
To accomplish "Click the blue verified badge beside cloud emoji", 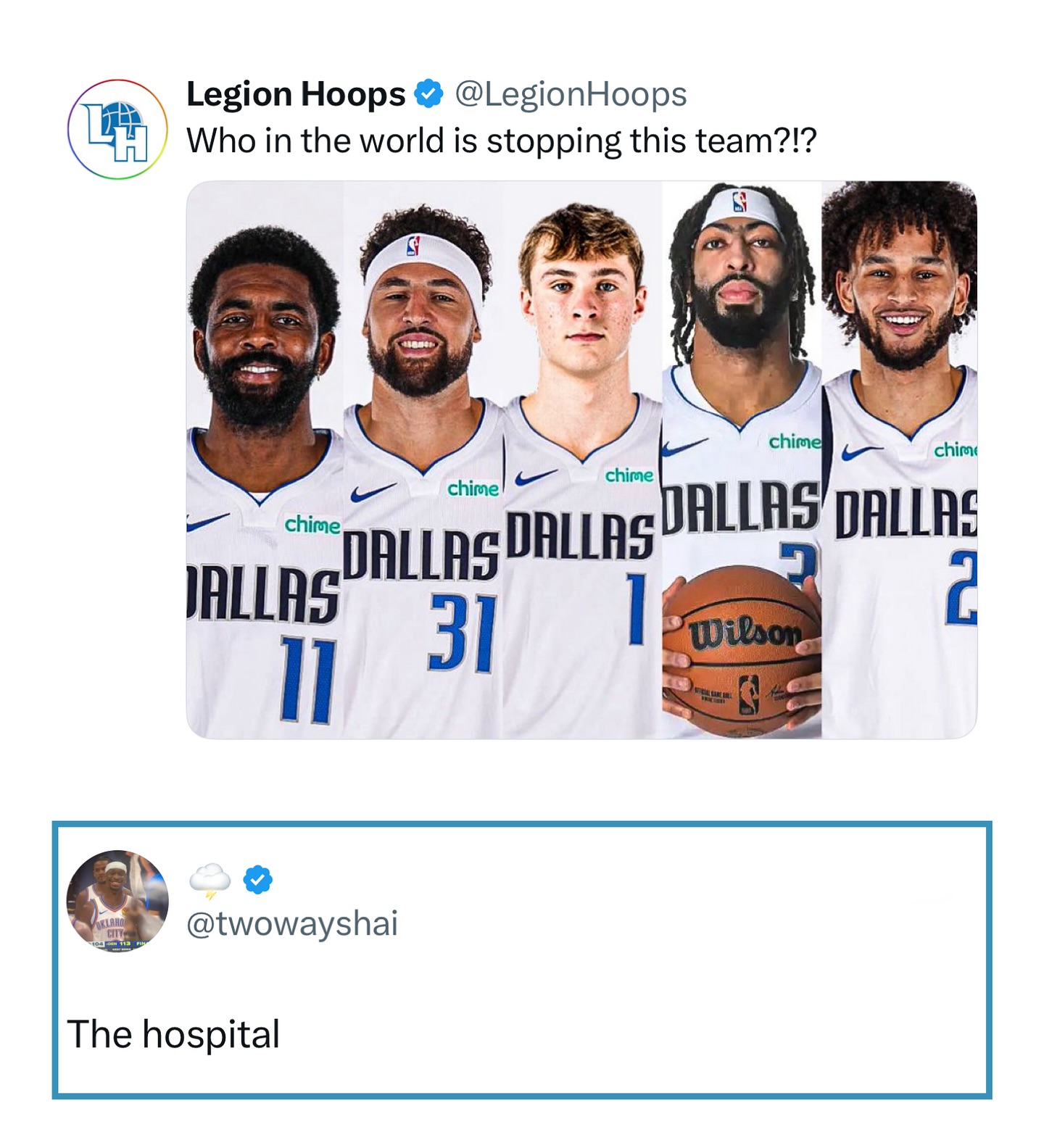I will [x=257, y=879].
